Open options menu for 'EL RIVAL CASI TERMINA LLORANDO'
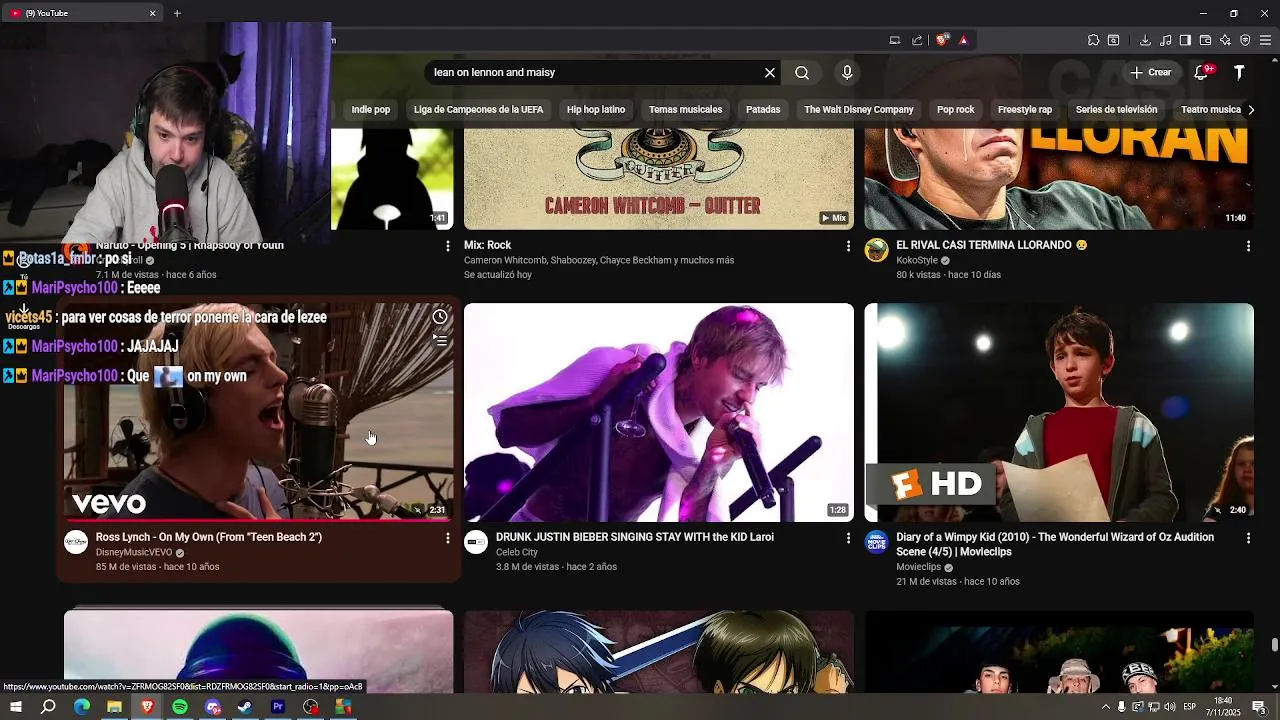Image resolution: width=1280 pixels, height=720 pixels. click(x=1248, y=246)
